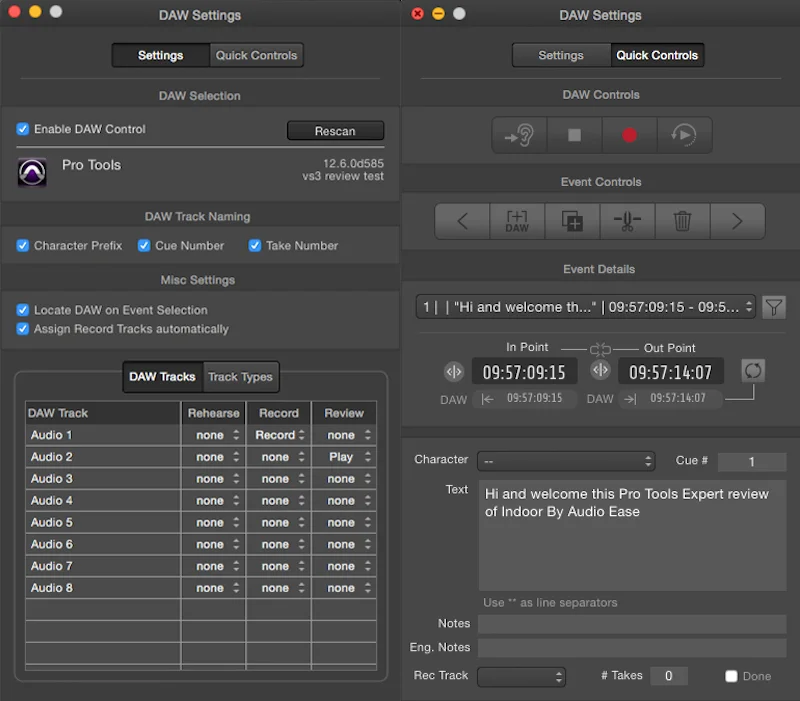Toggle Locate DAW on Event Selection

(22, 310)
